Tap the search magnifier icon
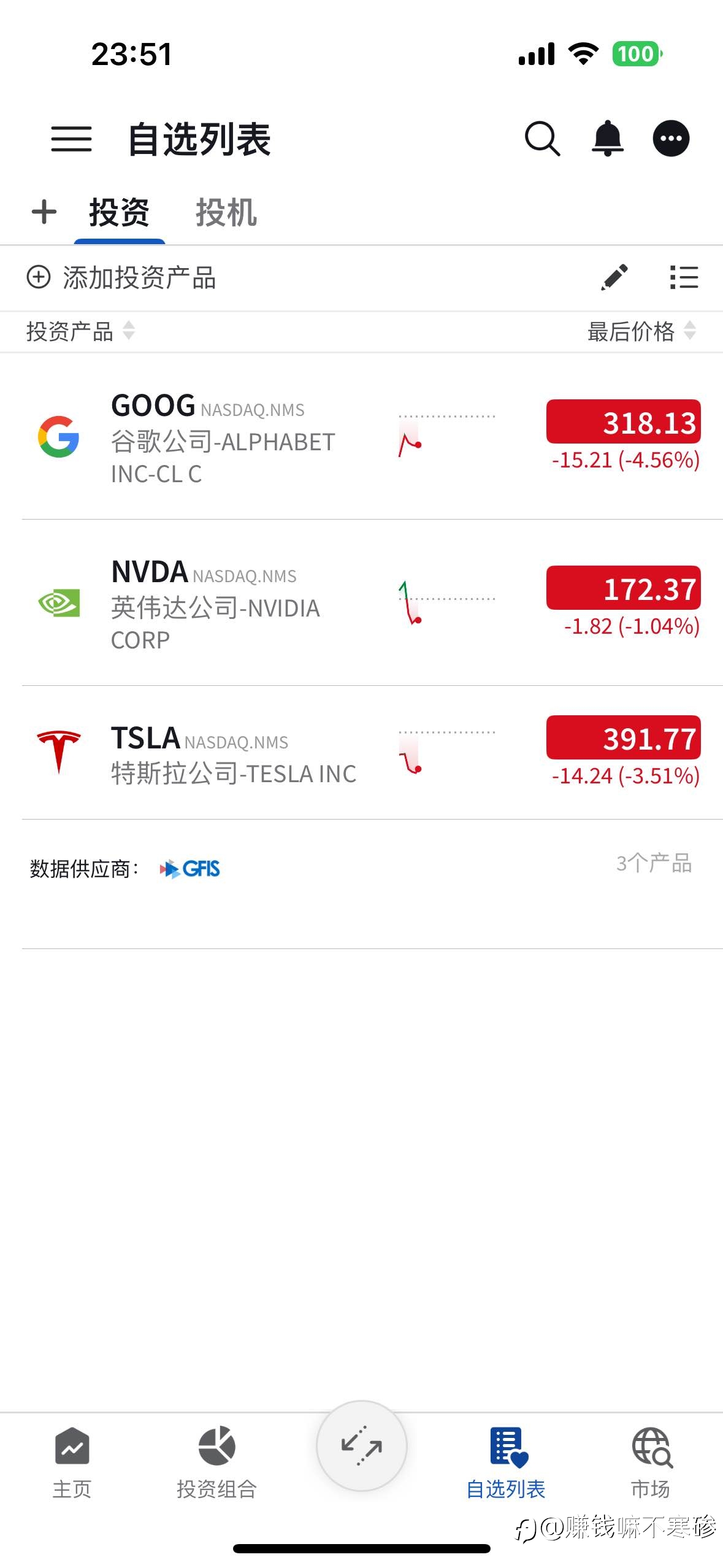Image resolution: width=723 pixels, height=1568 pixels. (x=542, y=139)
